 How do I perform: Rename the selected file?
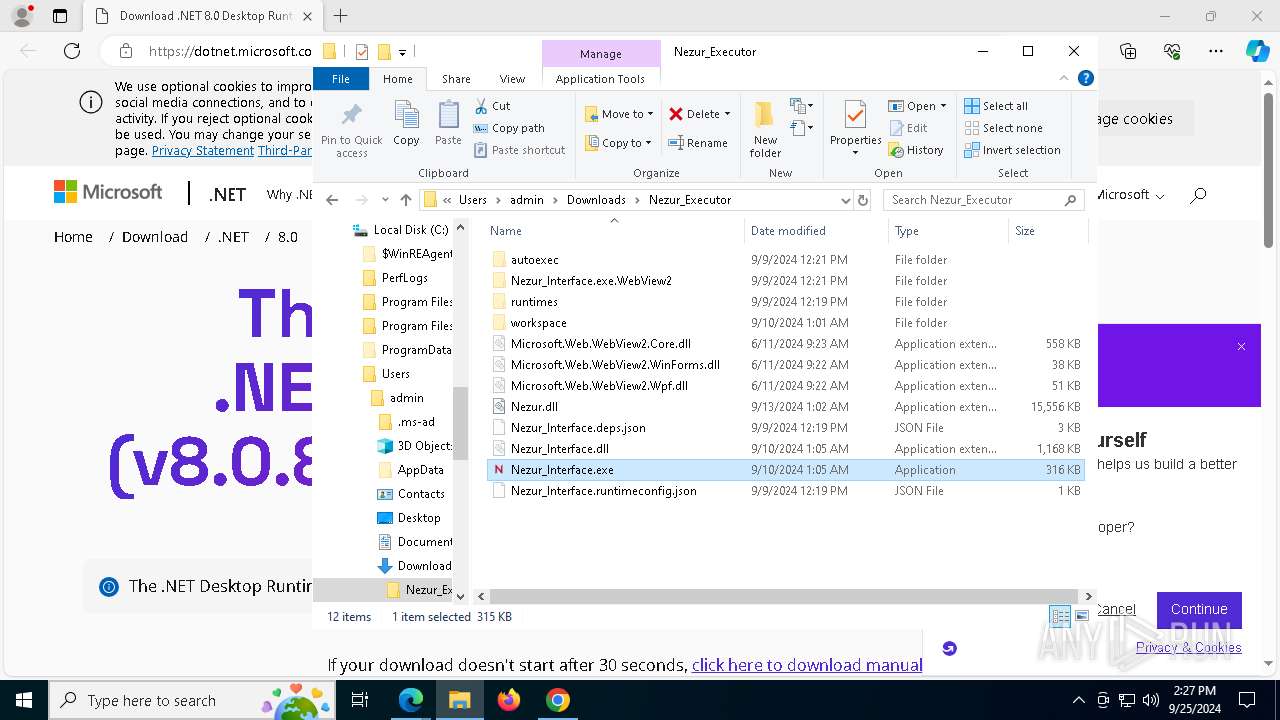click(x=698, y=143)
